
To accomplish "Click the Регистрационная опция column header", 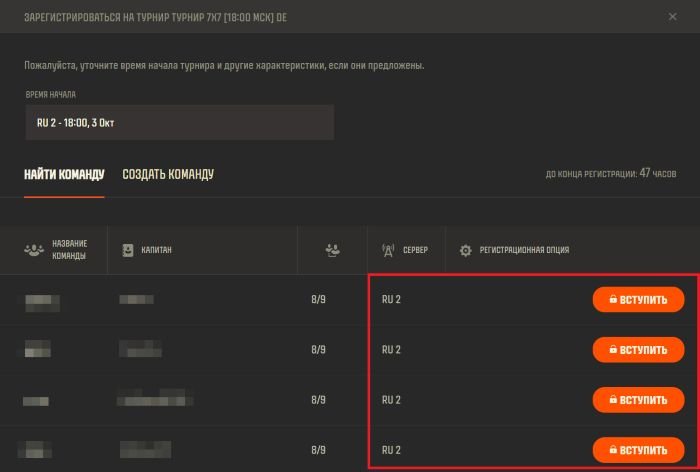I will 524,250.
